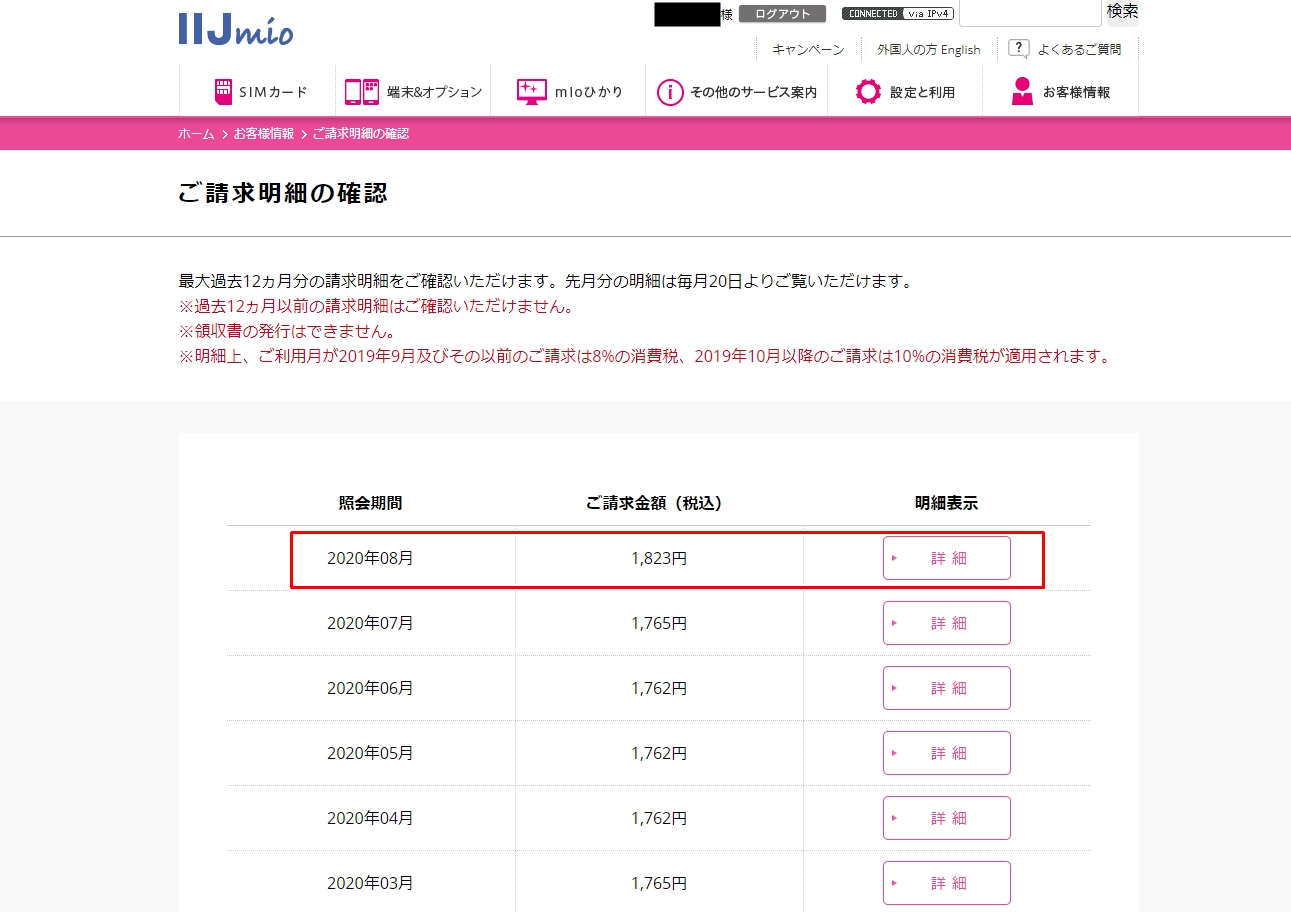Click the question mark FAQ icon
This screenshot has height=912, width=1291.
pos(1019,48)
